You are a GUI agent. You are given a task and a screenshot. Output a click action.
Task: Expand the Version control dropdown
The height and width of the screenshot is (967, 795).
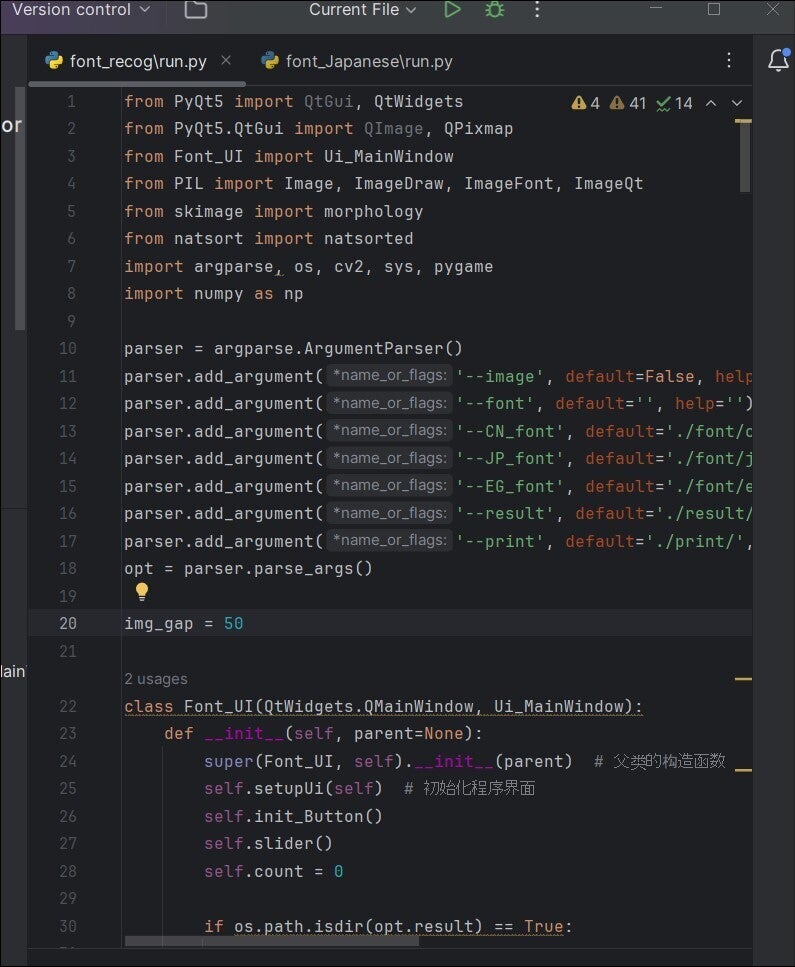click(80, 10)
